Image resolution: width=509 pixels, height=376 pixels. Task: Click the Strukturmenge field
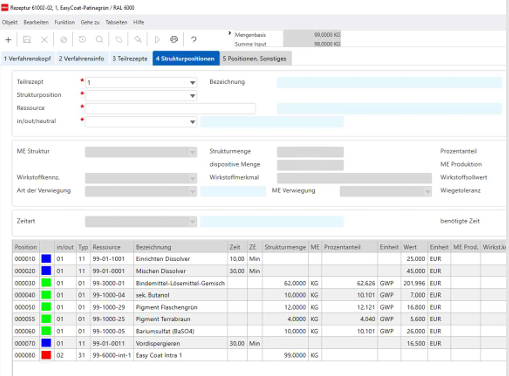[310, 152]
